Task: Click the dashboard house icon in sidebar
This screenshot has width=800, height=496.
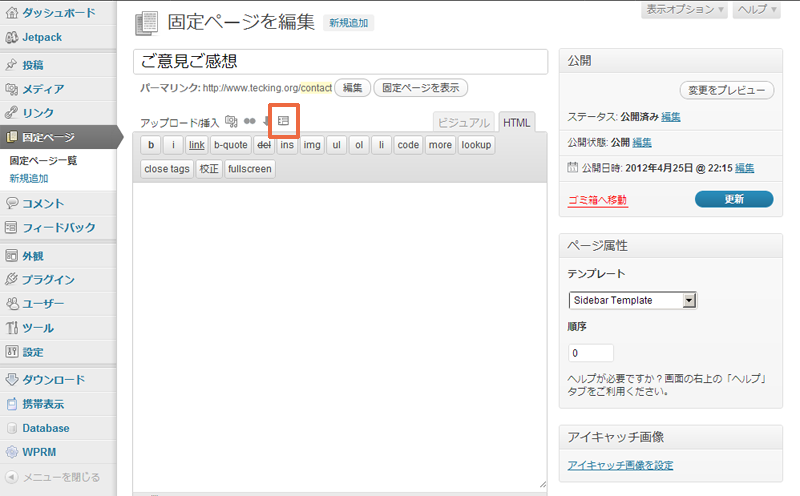Action: 11,13
